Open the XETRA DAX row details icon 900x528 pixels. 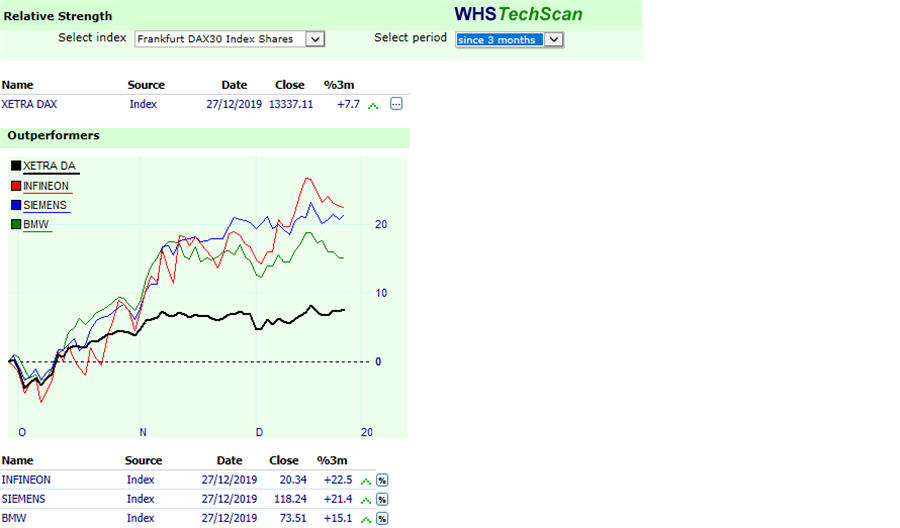396,104
